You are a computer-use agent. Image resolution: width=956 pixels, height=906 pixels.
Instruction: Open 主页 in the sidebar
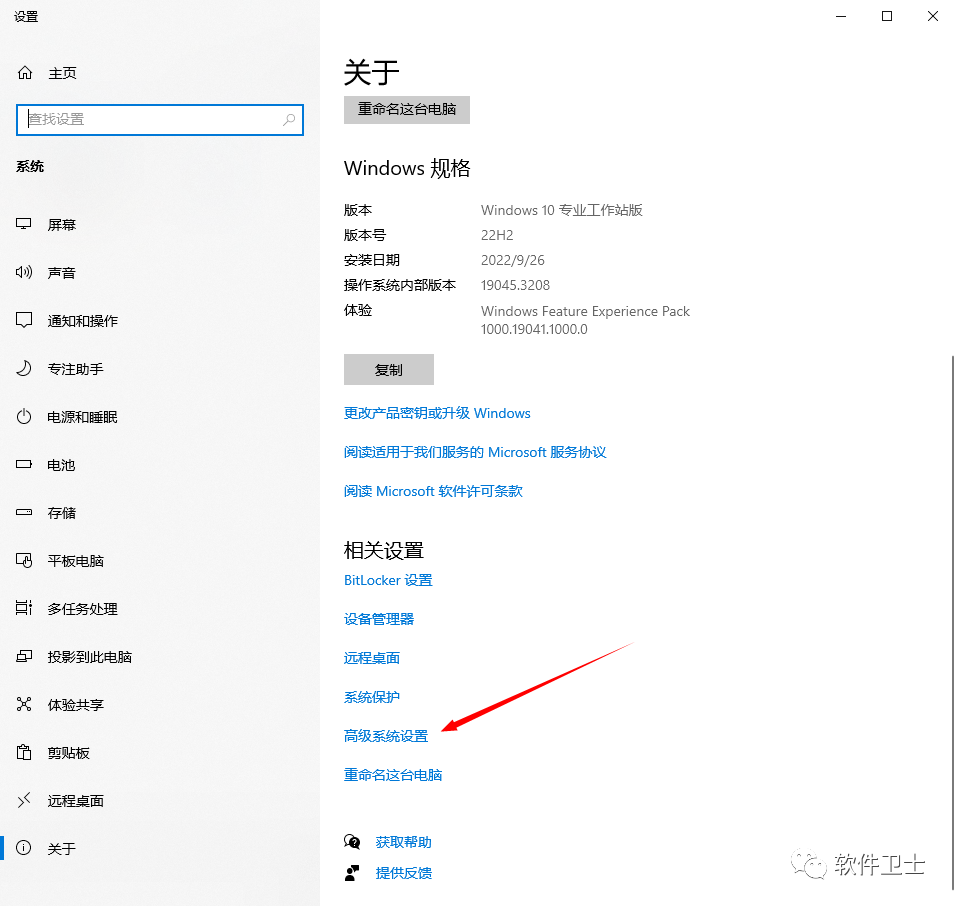click(62, 73)
